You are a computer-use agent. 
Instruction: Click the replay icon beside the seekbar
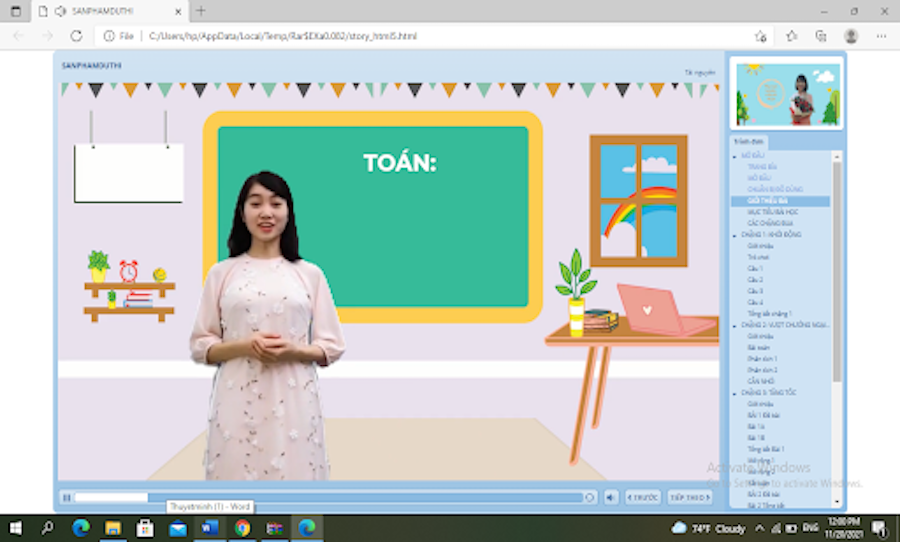point(590,497)
